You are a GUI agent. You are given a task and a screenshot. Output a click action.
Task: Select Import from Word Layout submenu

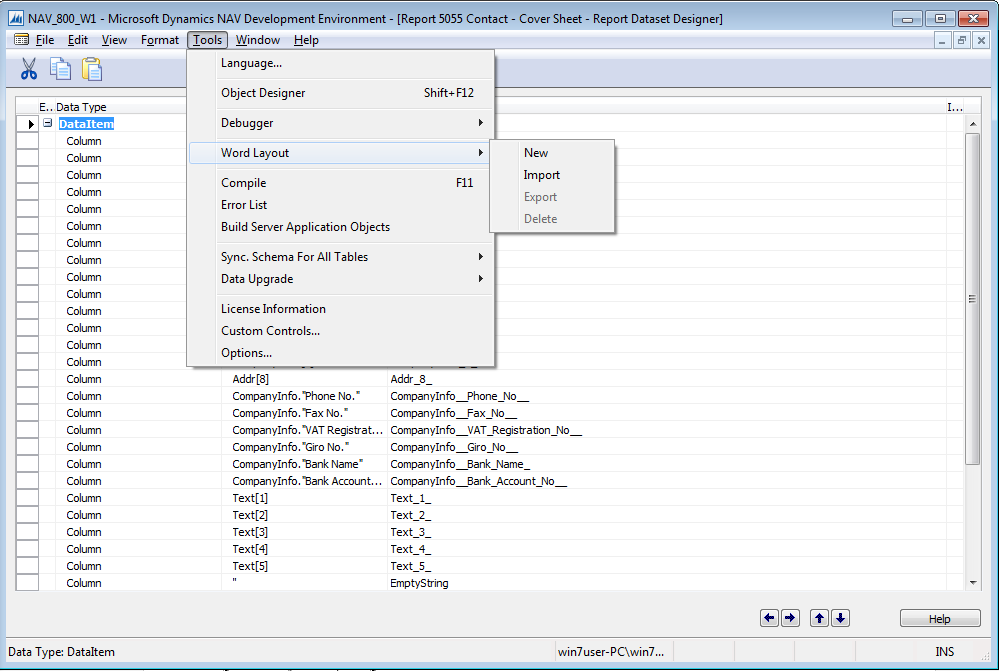click(x=542, y=175)
